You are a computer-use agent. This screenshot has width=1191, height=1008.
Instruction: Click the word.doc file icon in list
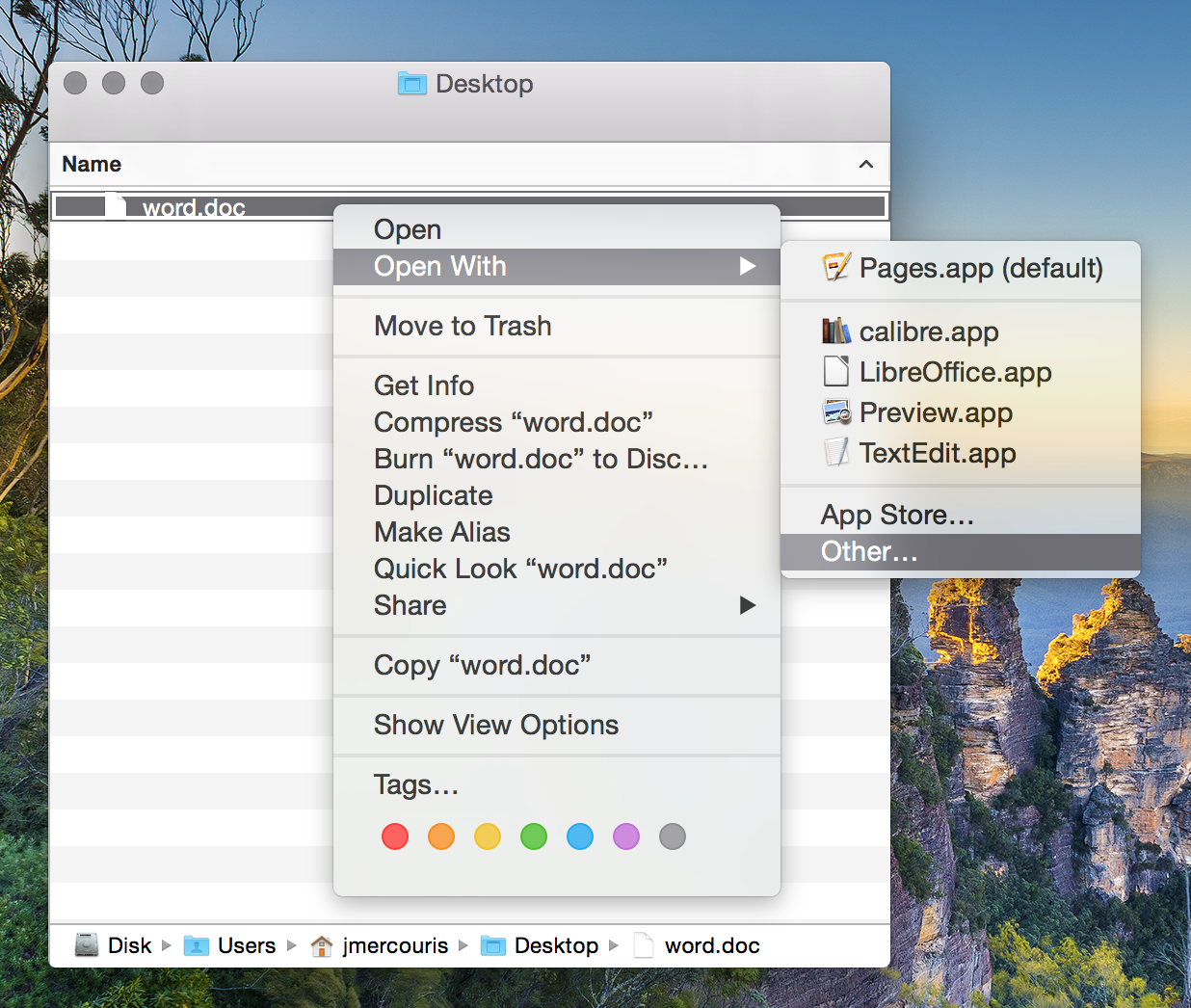point(116,205)
